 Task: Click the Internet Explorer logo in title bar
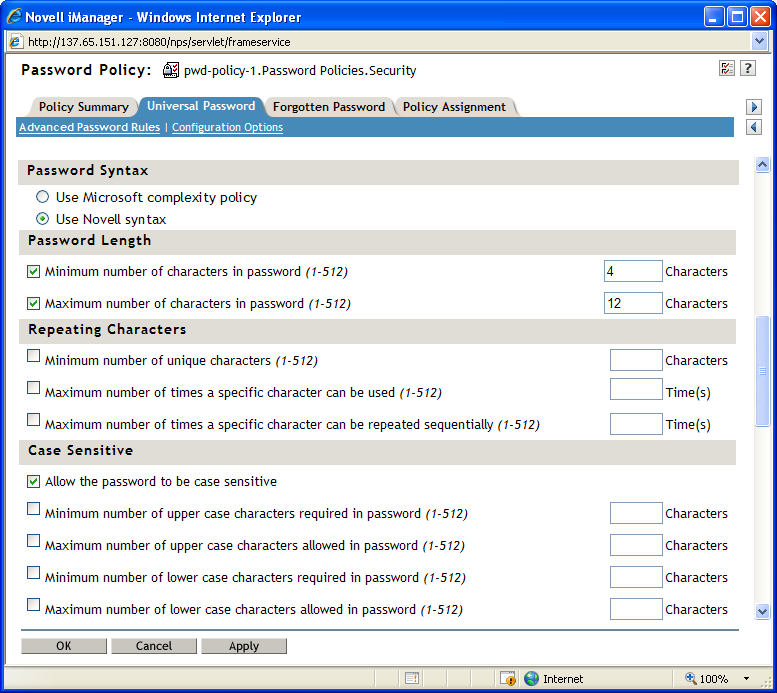tap(15, 16)
